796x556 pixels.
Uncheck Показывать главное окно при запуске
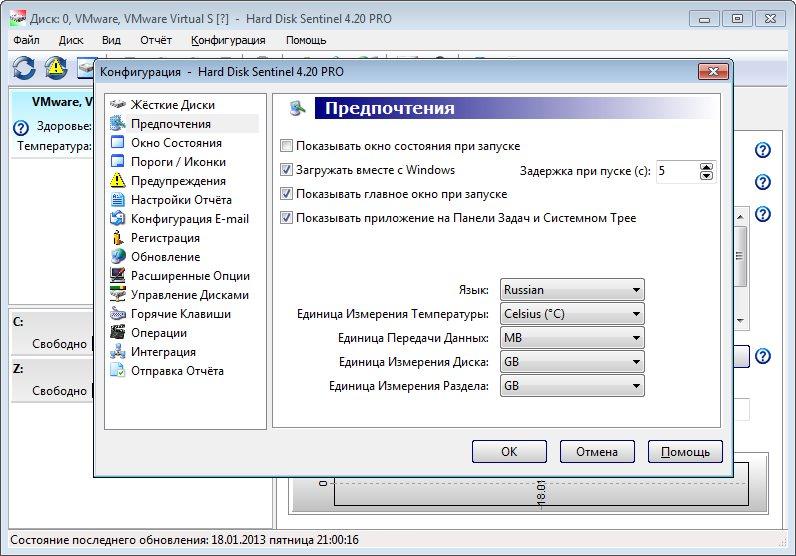pyautogui.click(x=286, y=193)
